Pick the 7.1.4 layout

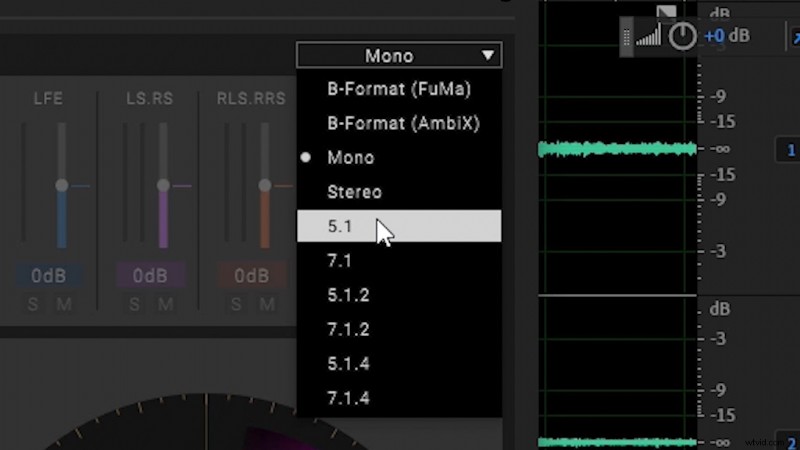[399, 398]
